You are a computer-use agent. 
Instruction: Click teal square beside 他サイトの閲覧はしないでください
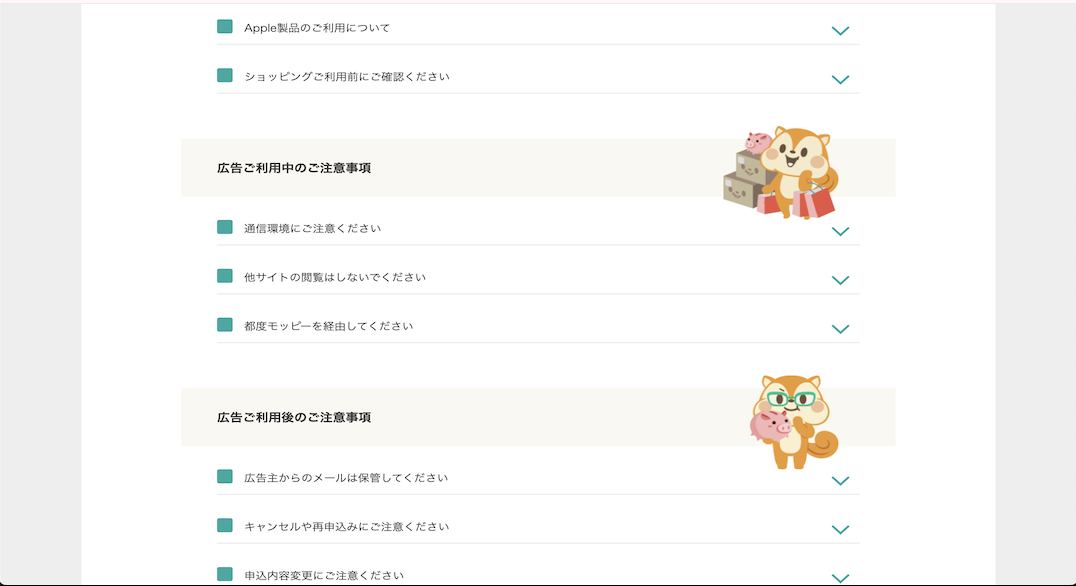click(x=224, y=276)
